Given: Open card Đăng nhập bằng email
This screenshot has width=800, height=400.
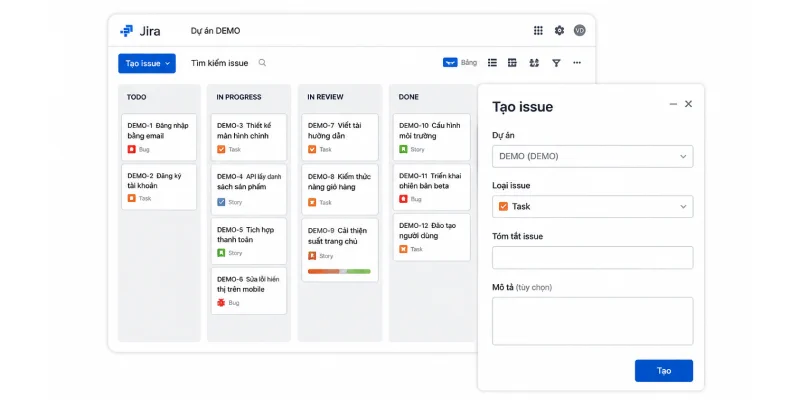Looking at the screenshot, I should (159, 137).
